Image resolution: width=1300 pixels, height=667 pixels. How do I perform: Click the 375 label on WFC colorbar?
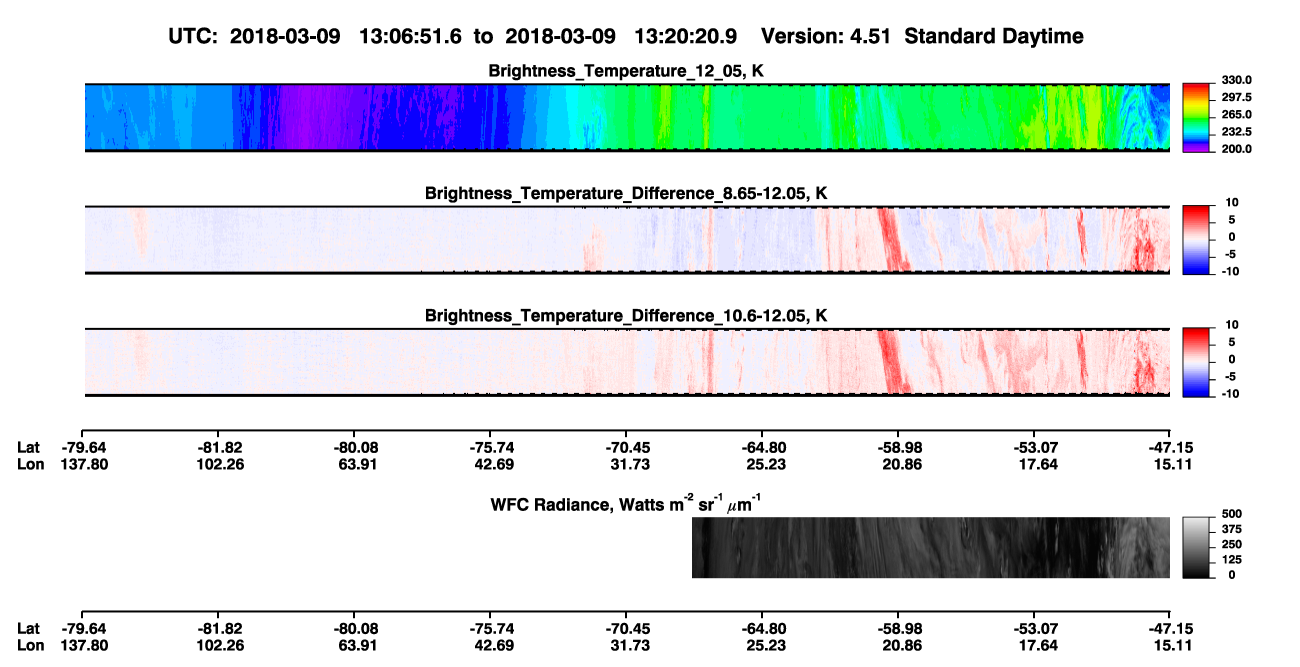(x=1230, y=528)
